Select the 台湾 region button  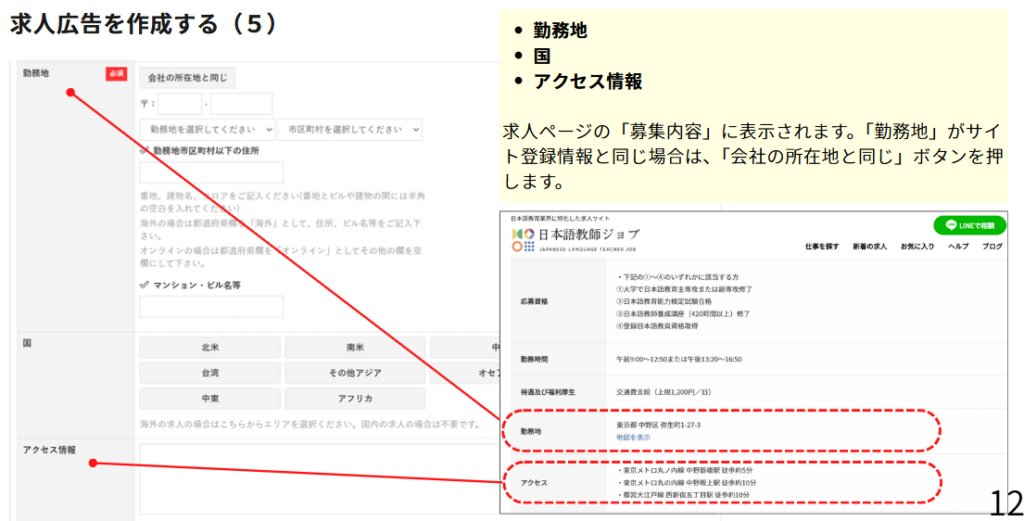209,373
